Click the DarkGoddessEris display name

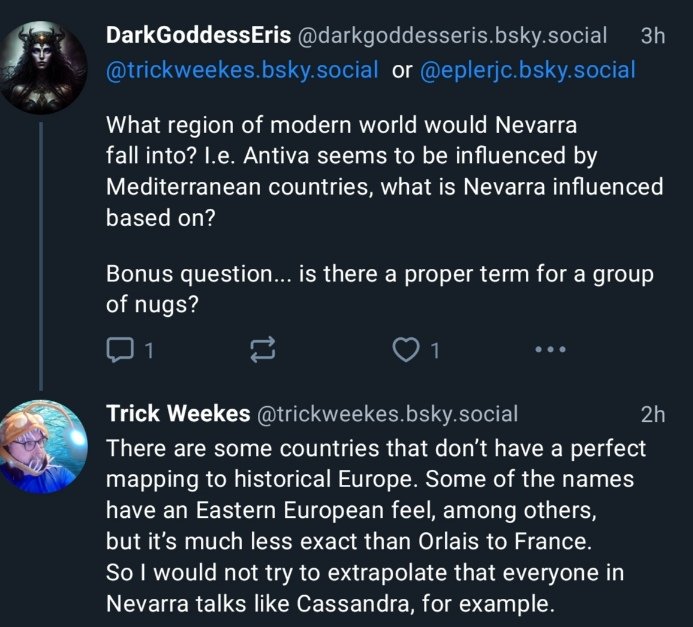pos(198,35)
